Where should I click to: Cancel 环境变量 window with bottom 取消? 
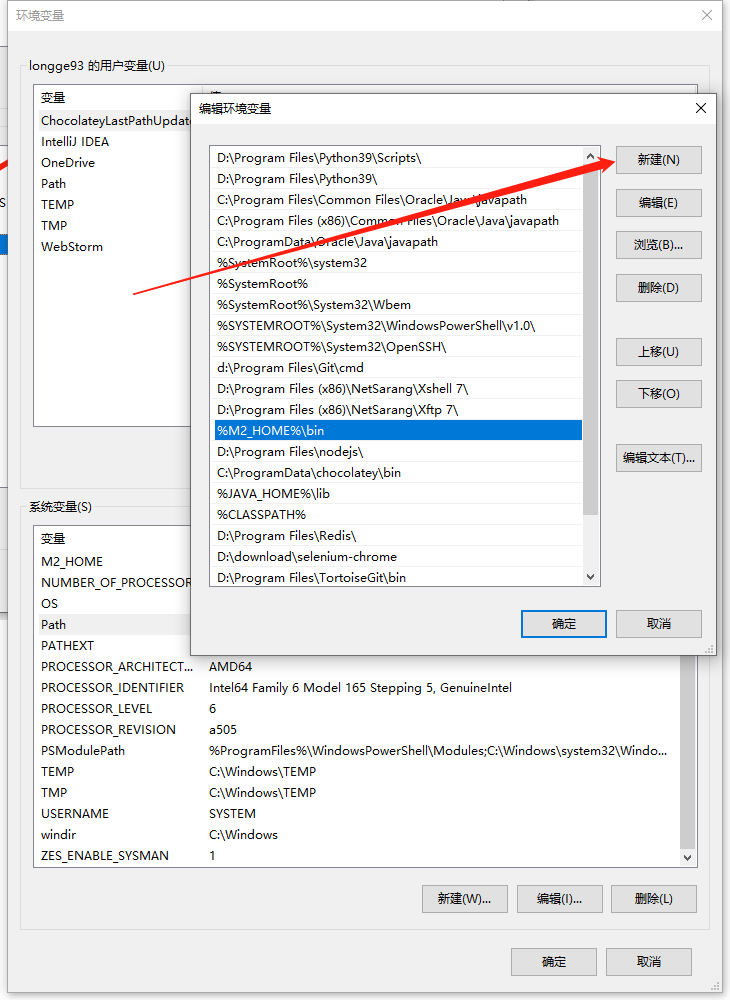pos(649,962)
